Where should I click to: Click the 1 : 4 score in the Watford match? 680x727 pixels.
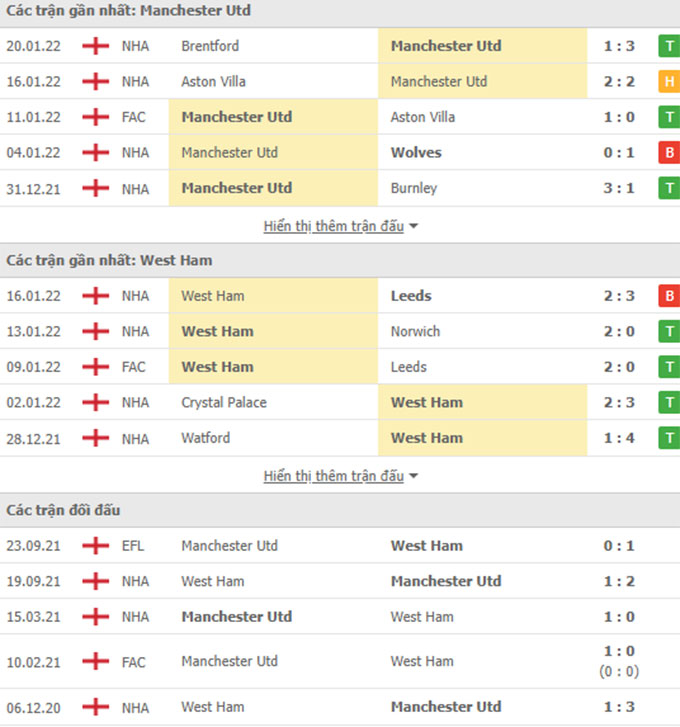[620, 438]
